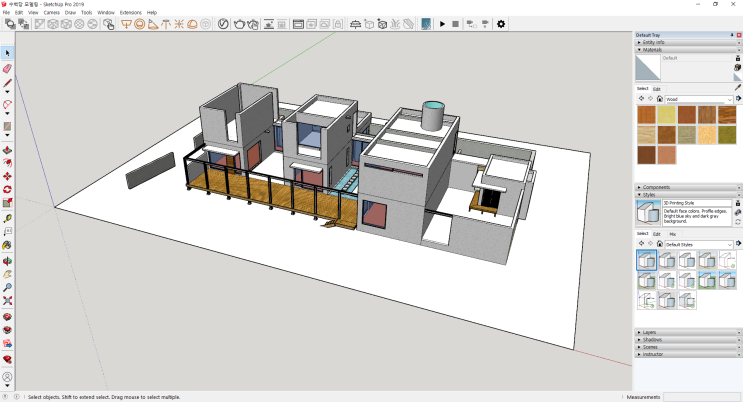Select the Scale tool
Image resolution: width=743 pixels, height=402 pixels.
[x=7, y=203]
